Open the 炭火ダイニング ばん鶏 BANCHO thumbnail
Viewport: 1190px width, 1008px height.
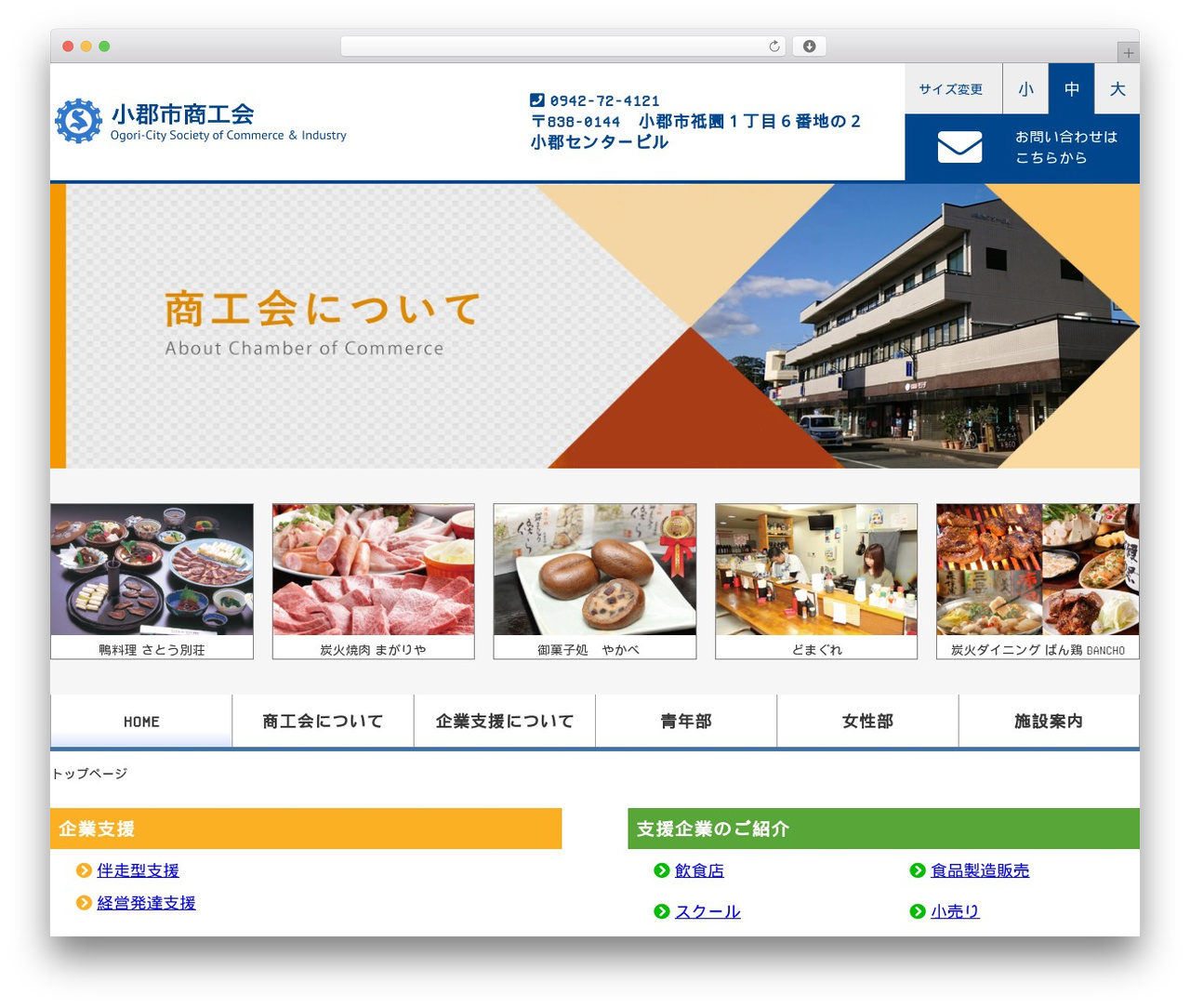[x=1038, y=581]
